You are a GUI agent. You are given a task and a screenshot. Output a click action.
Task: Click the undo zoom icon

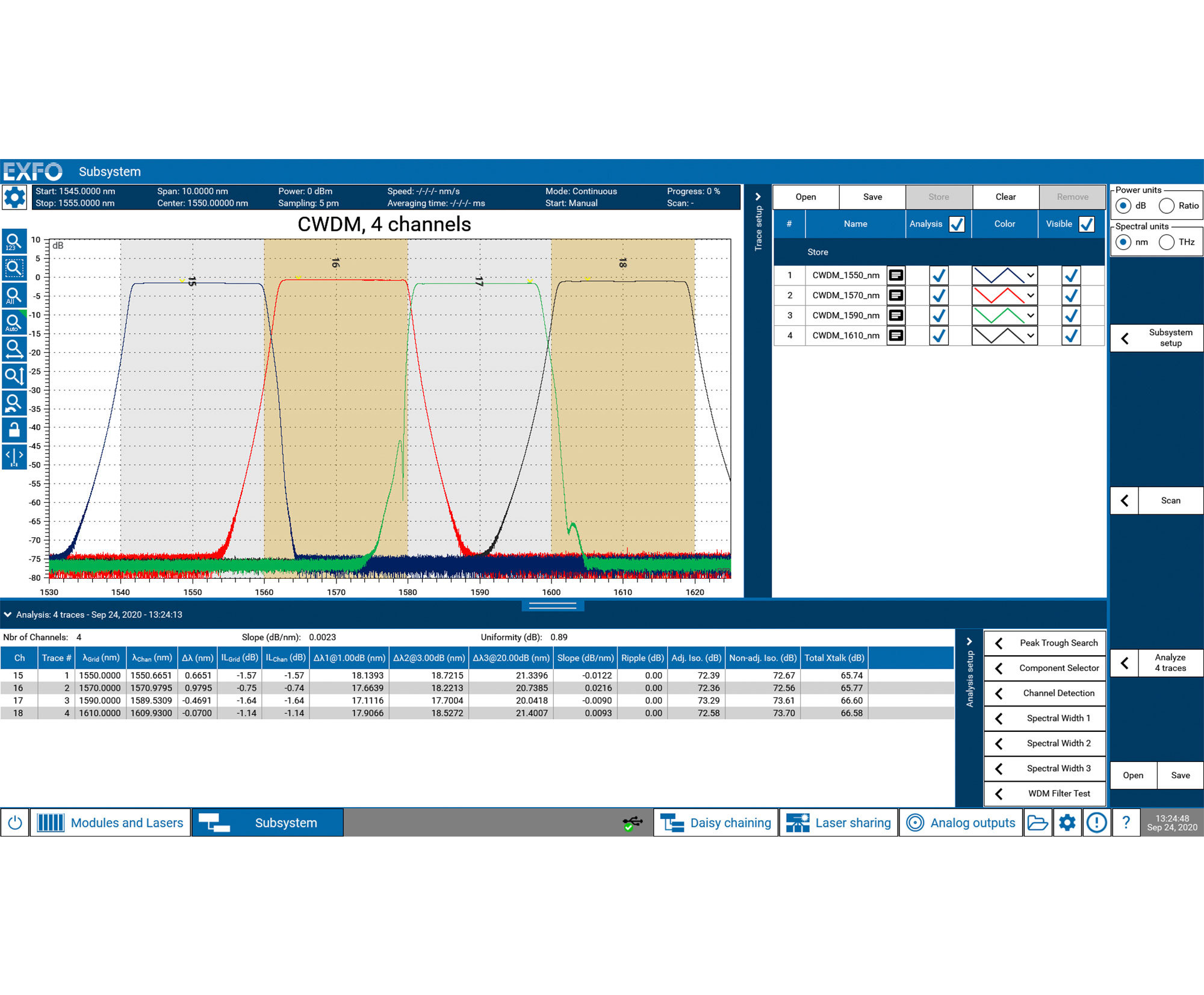click(x=14, y=402)
